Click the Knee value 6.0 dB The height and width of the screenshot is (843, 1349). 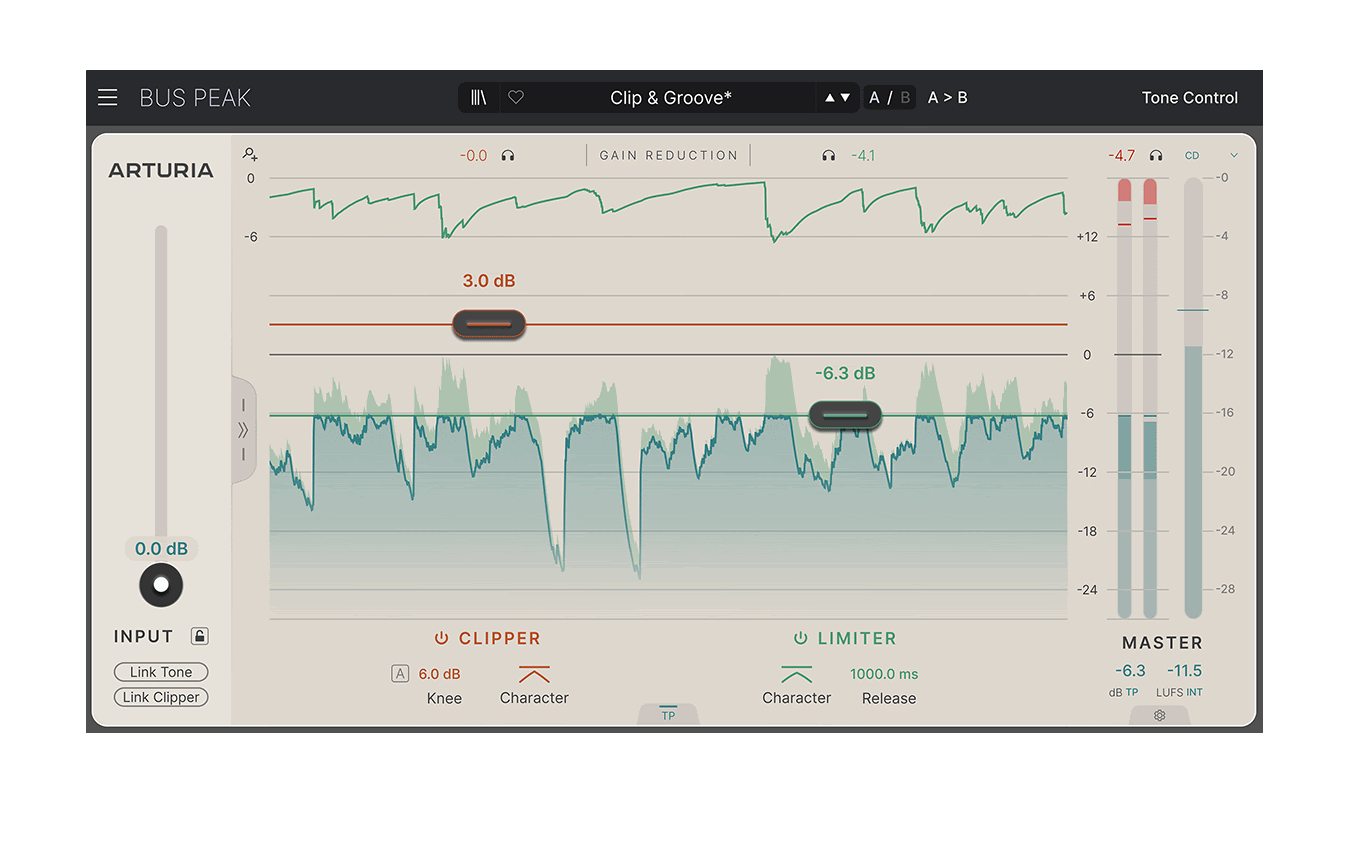coord(440,674)
